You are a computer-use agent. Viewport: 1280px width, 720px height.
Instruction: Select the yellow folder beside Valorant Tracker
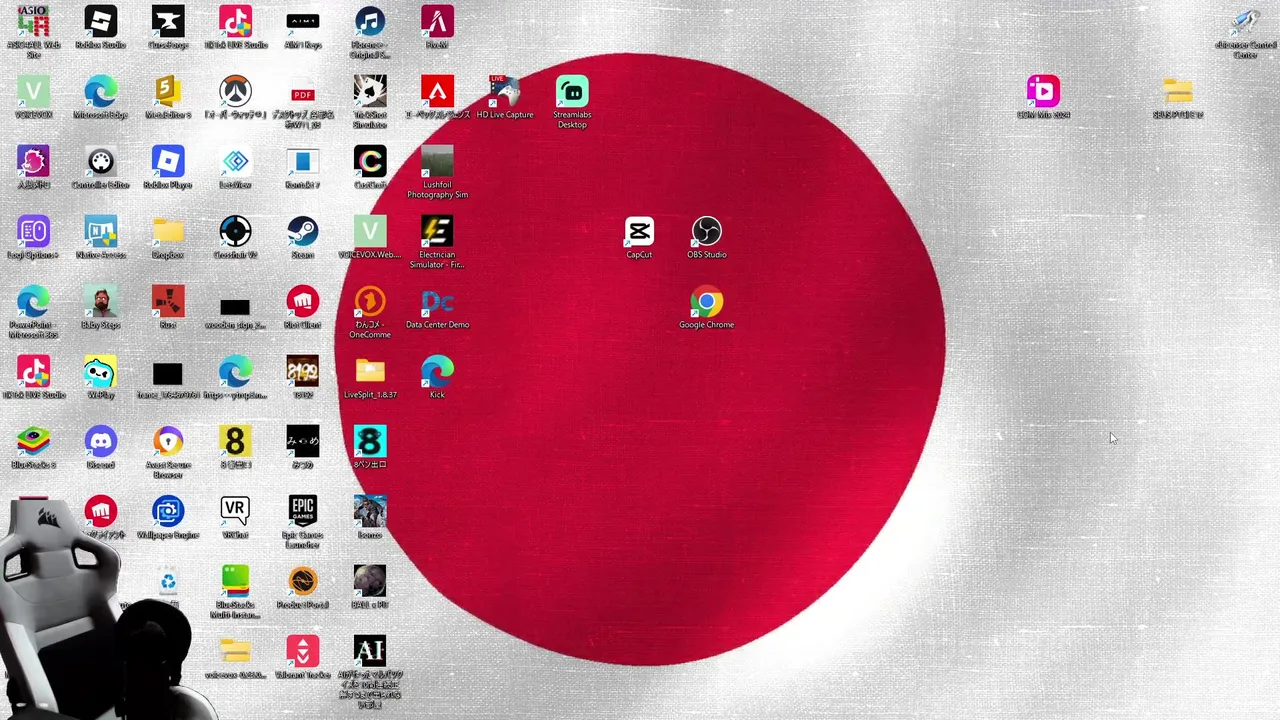coord(235,652)
